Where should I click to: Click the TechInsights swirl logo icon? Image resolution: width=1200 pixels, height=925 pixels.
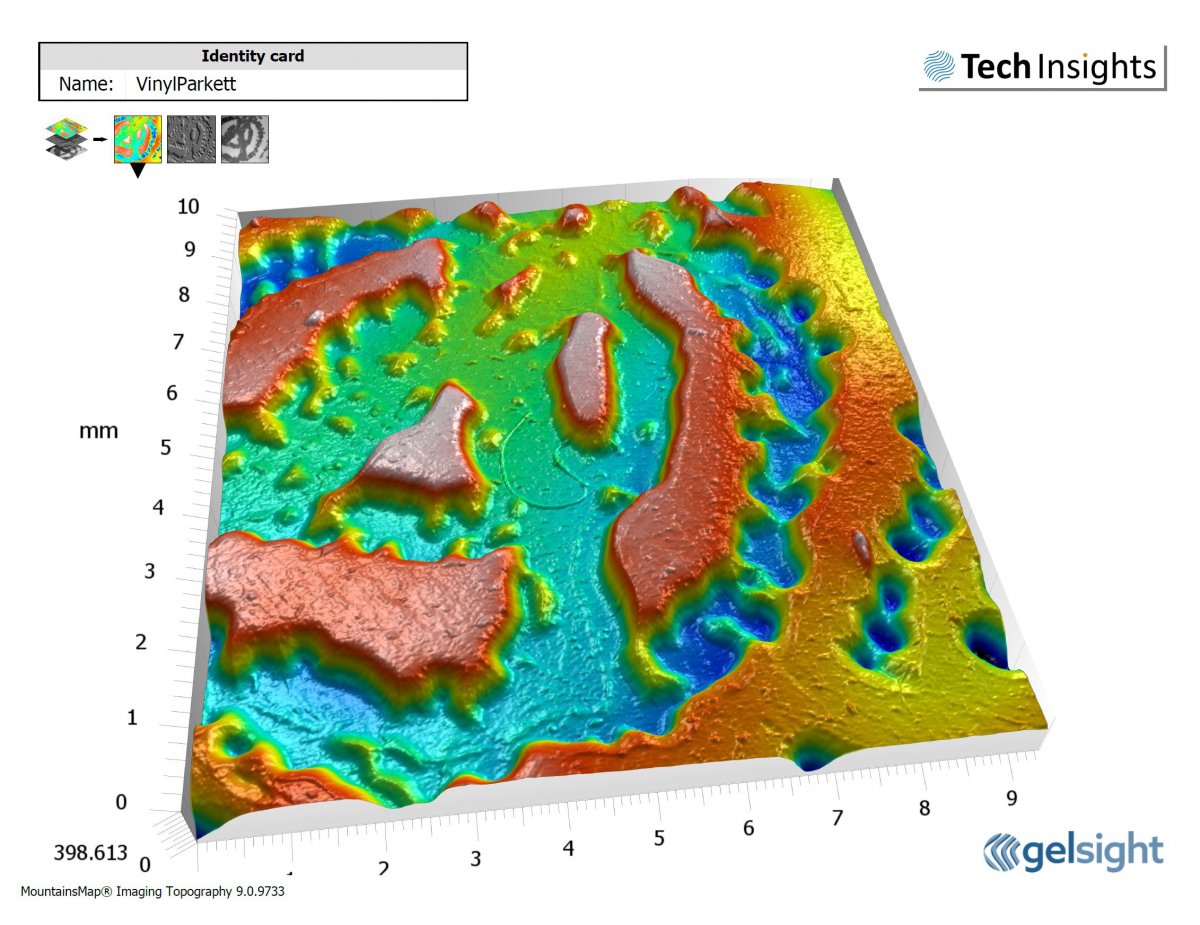938,67
